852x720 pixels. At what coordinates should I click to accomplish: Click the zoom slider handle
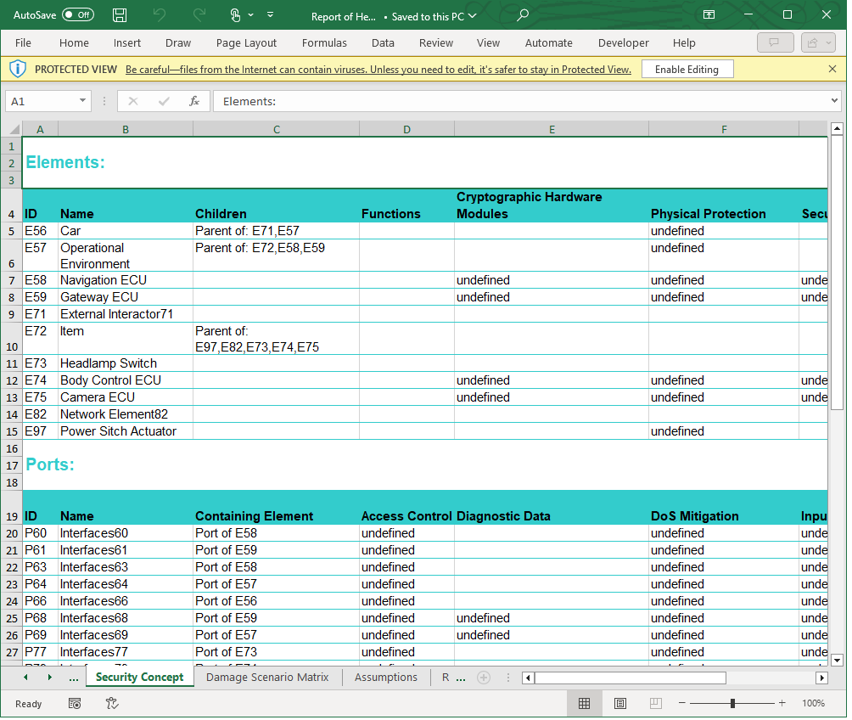click(732, 703)
